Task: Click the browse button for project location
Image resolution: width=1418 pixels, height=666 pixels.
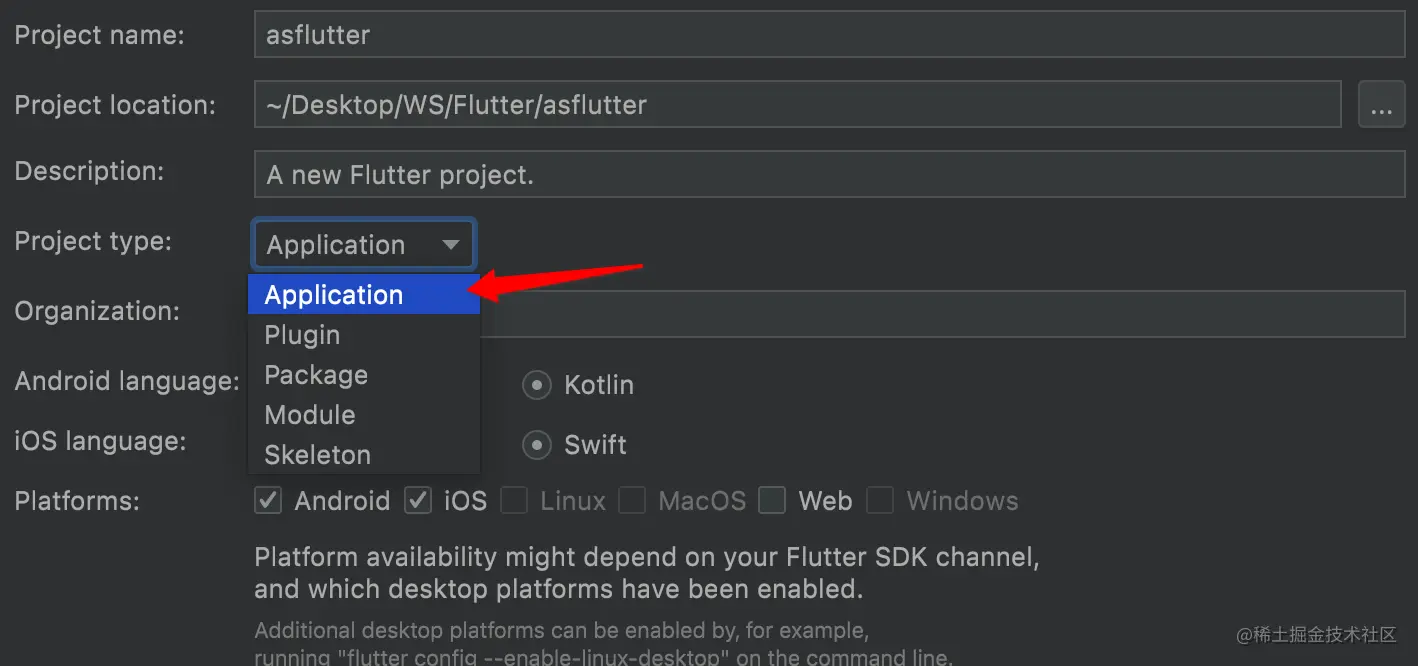Action: pyautogui.click(x=1381, y=105)
